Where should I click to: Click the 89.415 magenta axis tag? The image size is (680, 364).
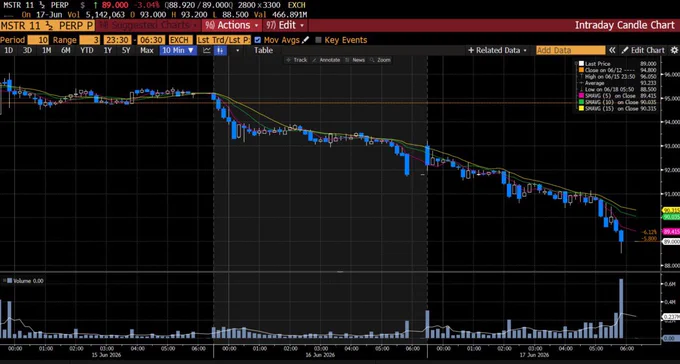pos(671,232)
